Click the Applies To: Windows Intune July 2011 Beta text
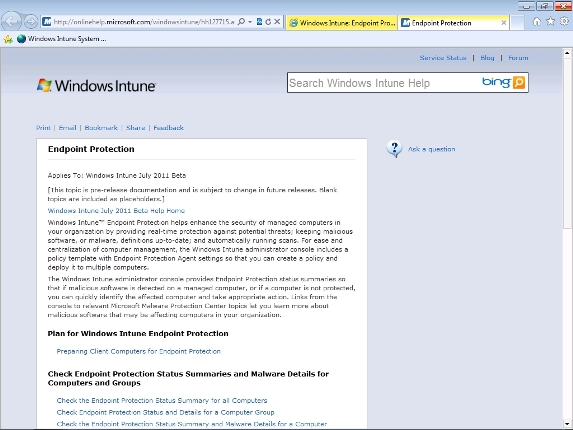Image resolution: width=573 pixels, height=430 pixels. (x=117, y=175)
